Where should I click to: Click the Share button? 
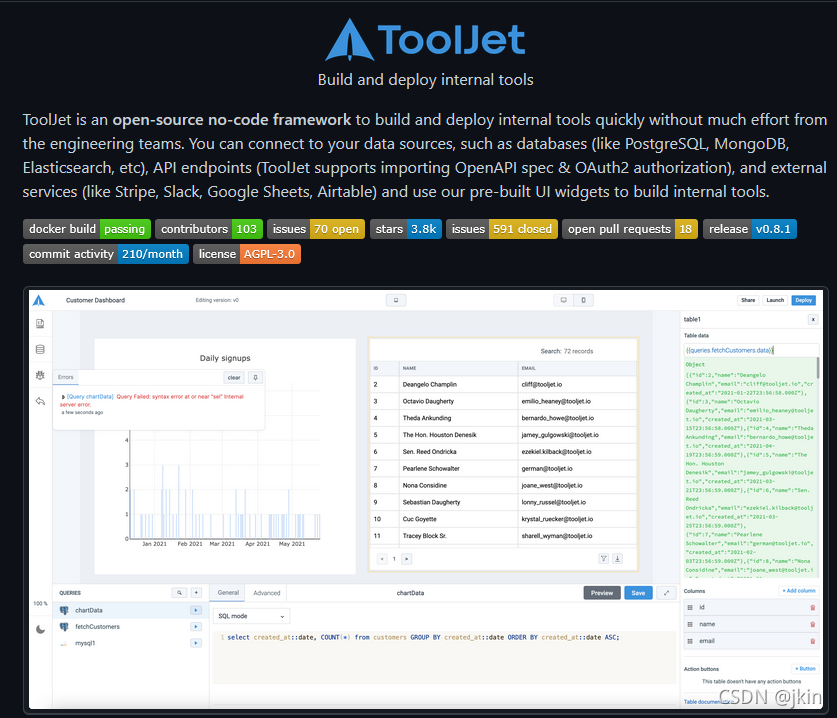pos(748,300)
